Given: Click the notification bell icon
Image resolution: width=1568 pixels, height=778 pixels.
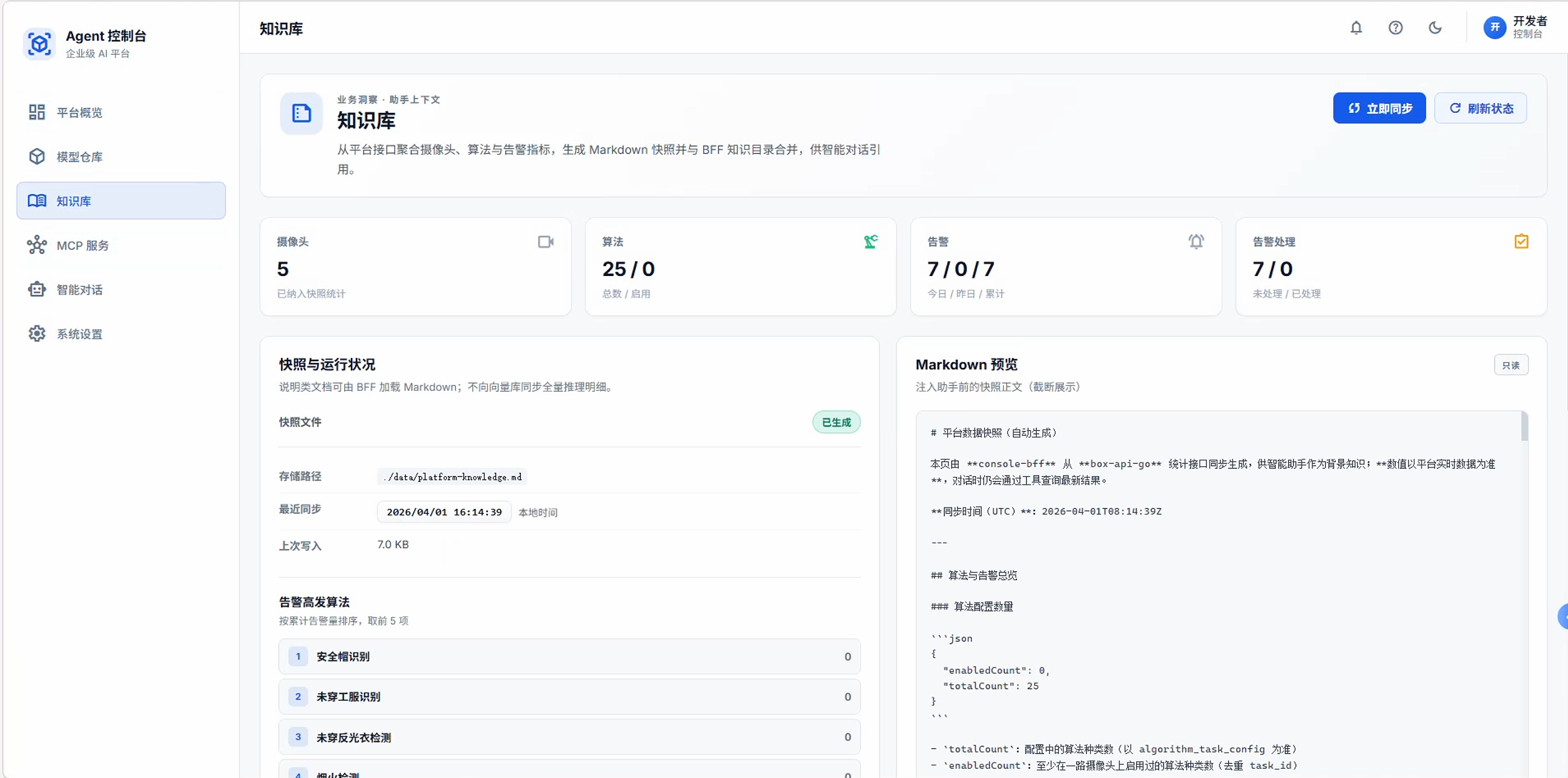Looking at the screenshot, I should pos(1355,28).
